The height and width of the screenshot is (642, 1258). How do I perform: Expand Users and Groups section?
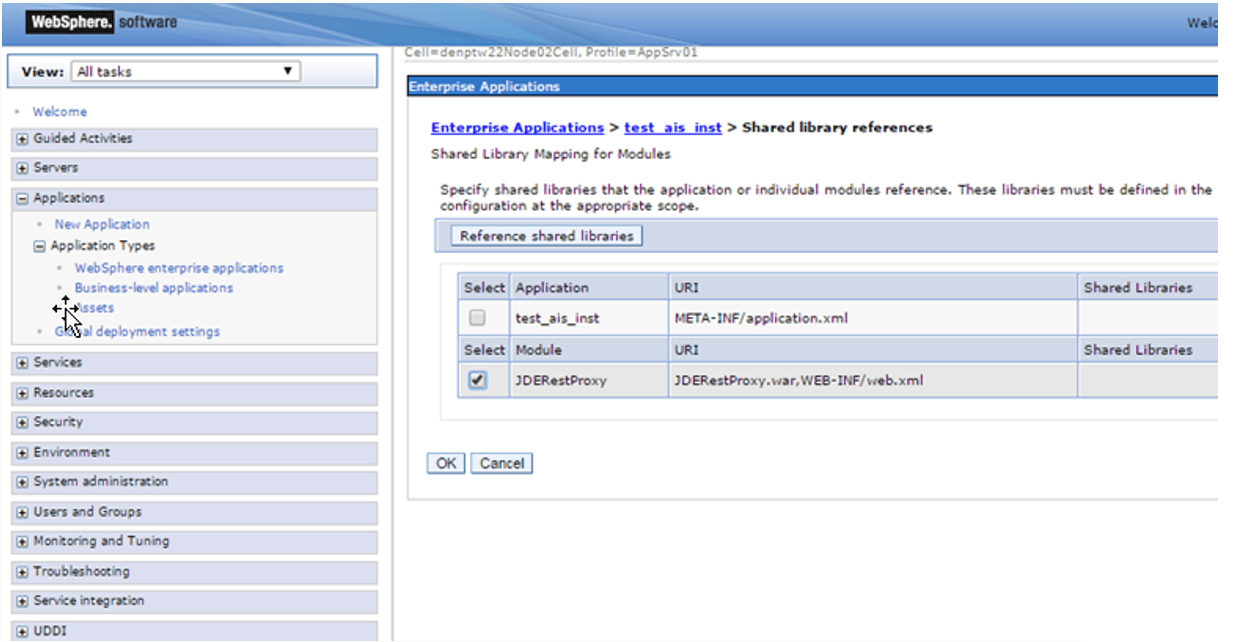click(x=22, y=512)
